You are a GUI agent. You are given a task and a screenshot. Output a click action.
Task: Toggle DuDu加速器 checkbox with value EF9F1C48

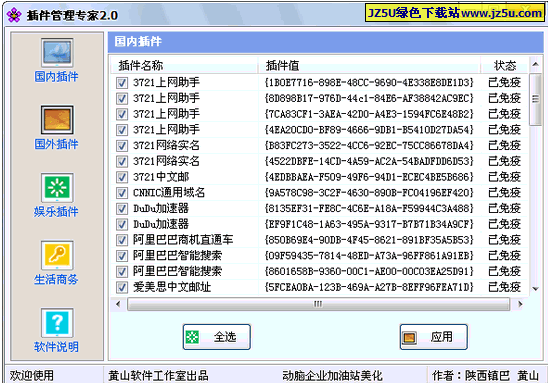pos(122,224)
